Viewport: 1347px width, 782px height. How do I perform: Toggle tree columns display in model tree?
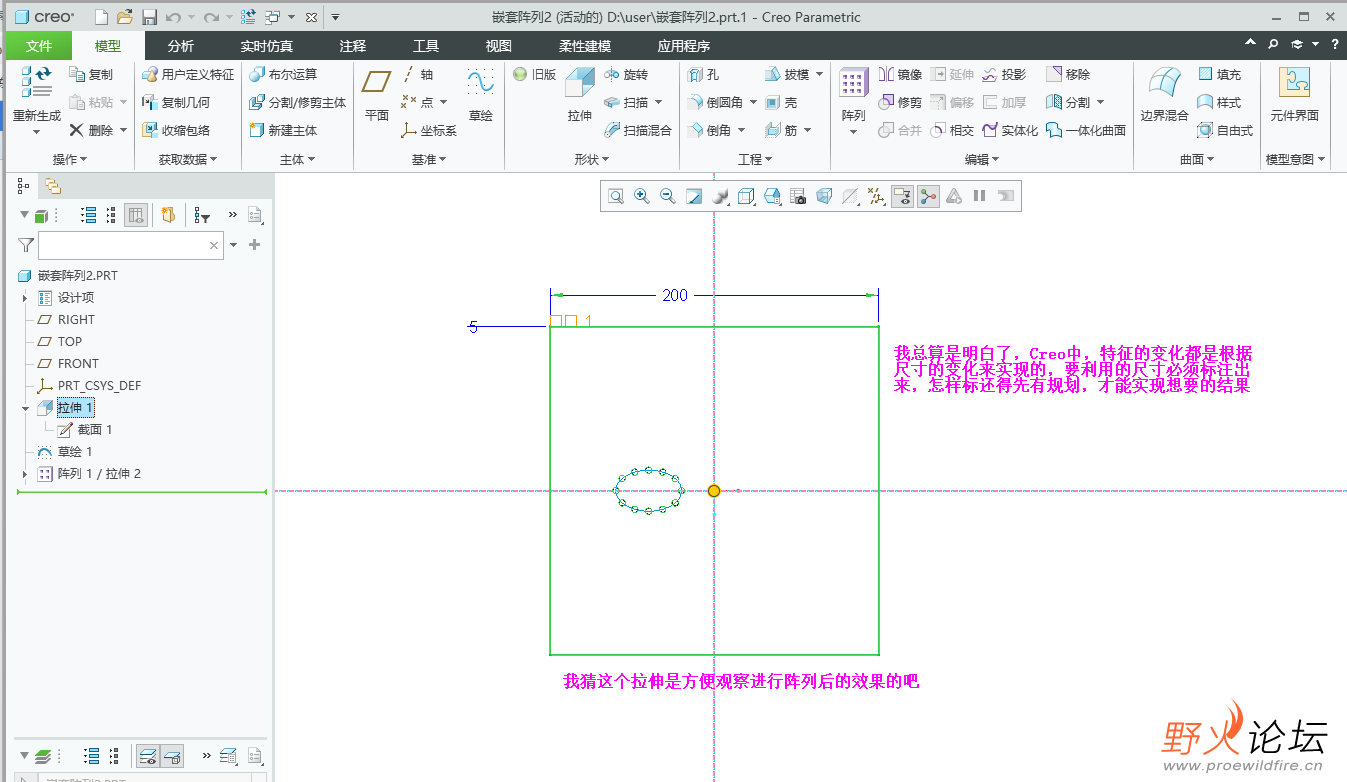tap(136, 215)
